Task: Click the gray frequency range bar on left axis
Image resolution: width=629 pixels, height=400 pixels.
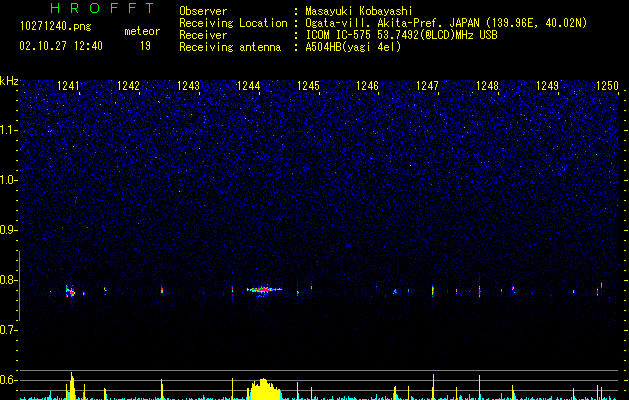Action: 19,286
